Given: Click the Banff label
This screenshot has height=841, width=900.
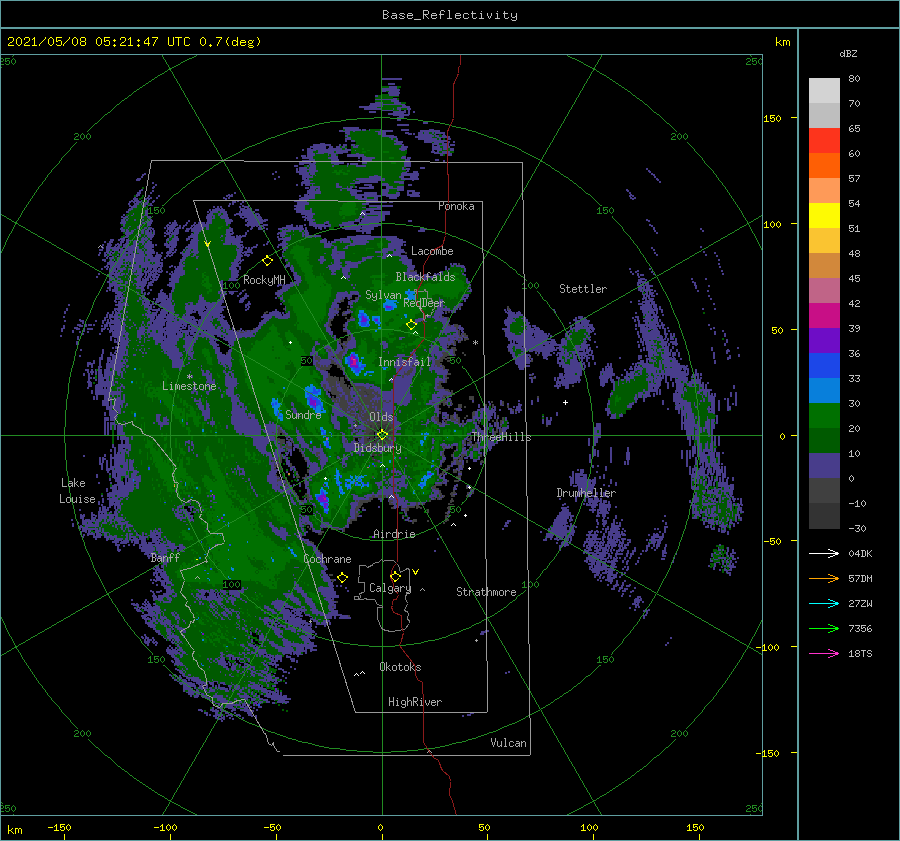Looking at the screenshot, I should (x=165, y=557).
